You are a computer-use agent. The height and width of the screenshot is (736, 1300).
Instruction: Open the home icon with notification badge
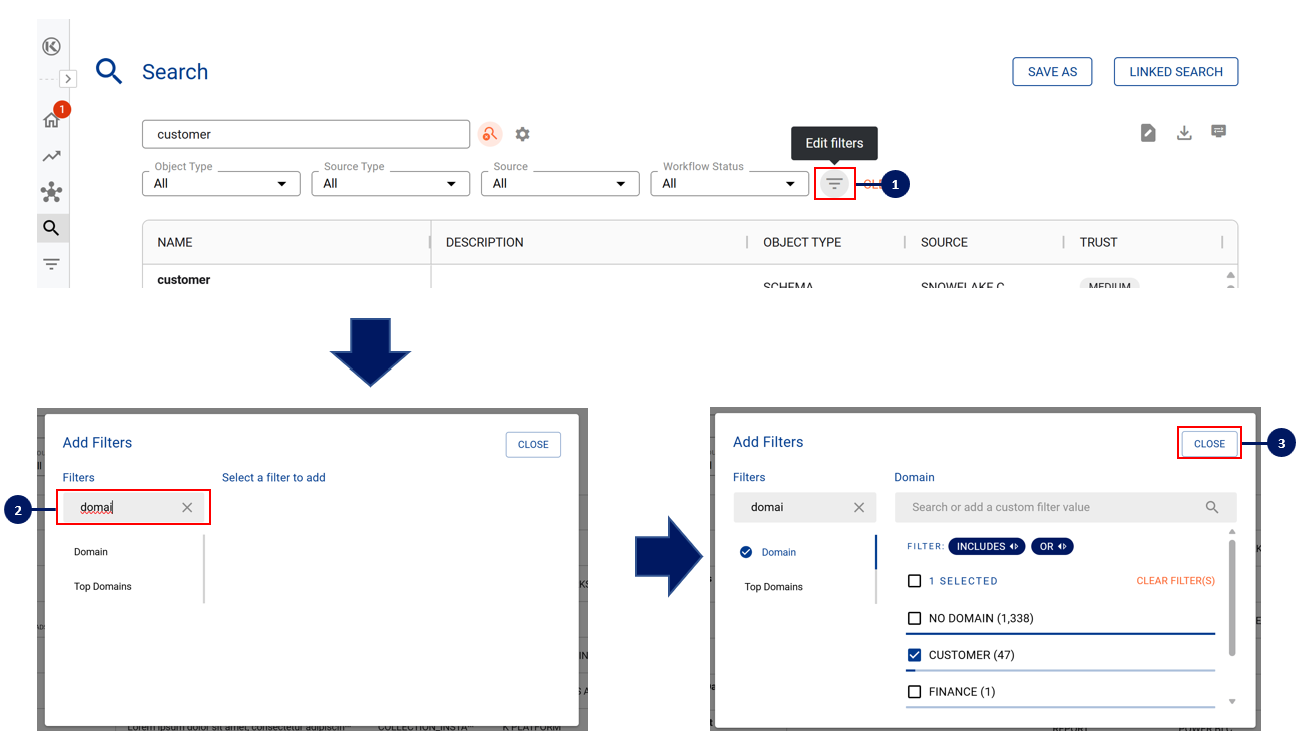click(x=52, y=120)
